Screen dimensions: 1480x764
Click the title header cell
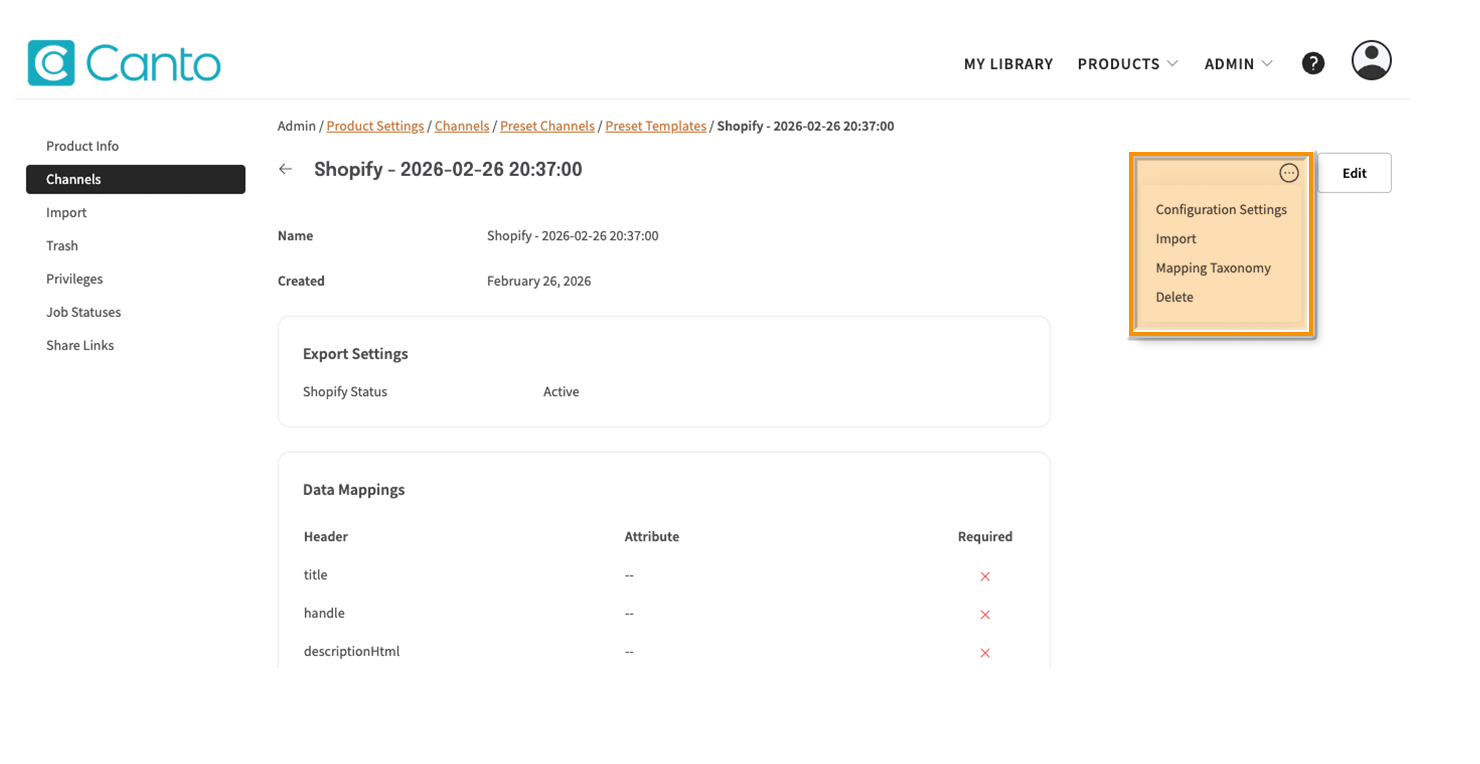click(315, 575)
